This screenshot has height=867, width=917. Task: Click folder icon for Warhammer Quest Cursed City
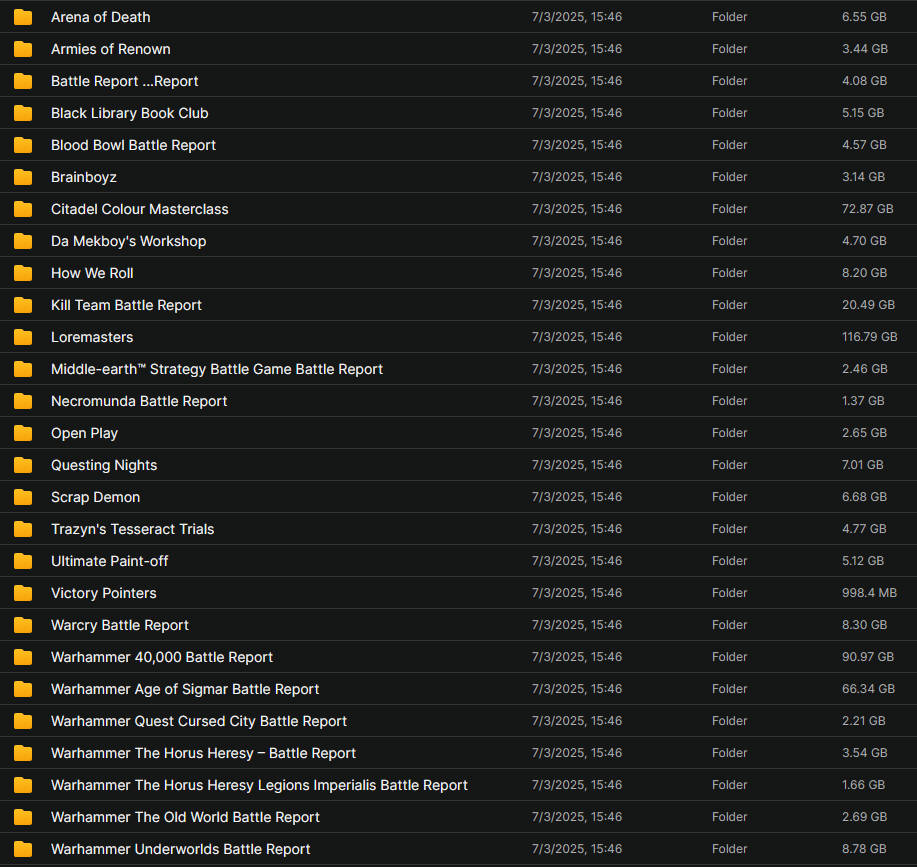23,721
